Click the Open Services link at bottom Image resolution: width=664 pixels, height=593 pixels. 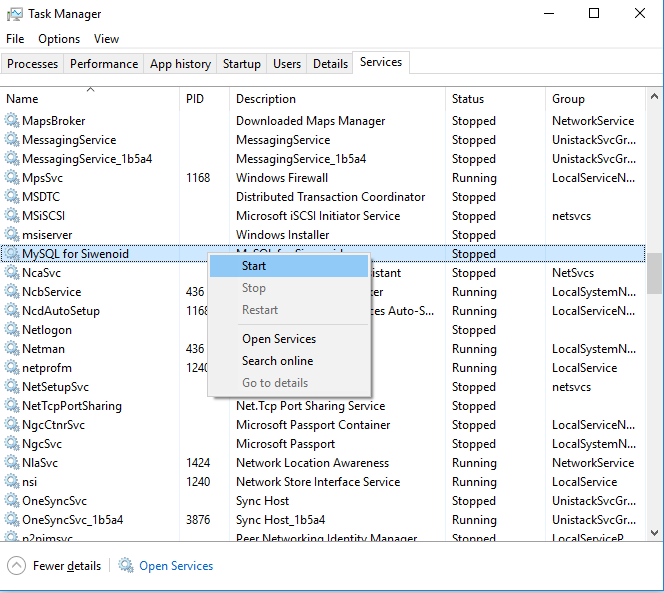(x=176, y=566)
